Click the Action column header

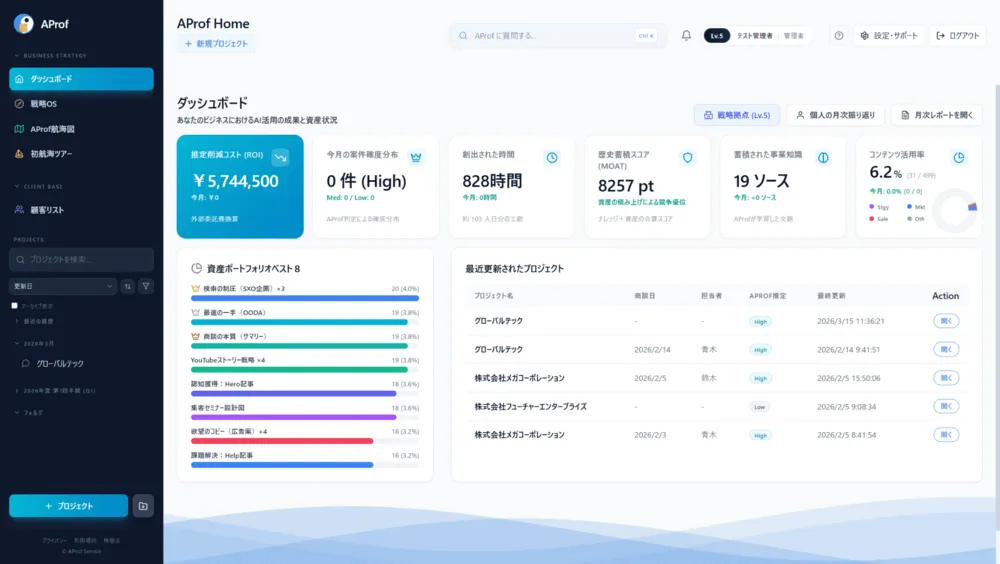pos(945,296)
